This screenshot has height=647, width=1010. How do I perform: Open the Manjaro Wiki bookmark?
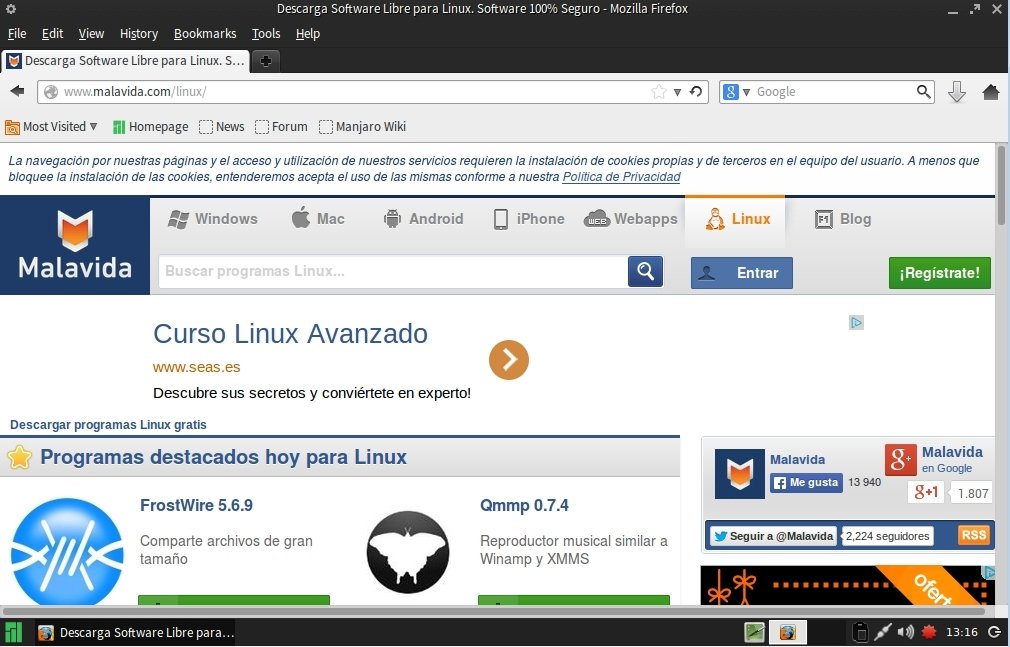click(363, 127)
